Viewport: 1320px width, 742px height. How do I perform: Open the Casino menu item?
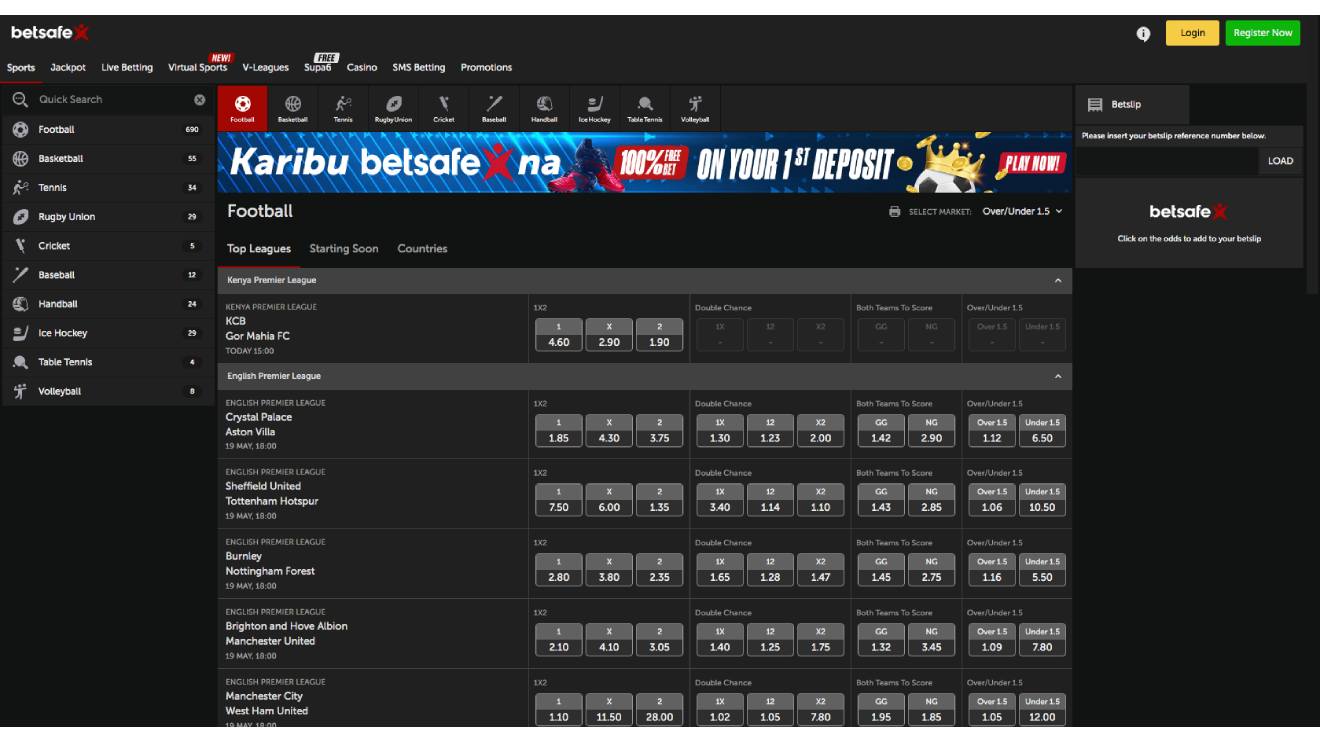pos(362,68)
